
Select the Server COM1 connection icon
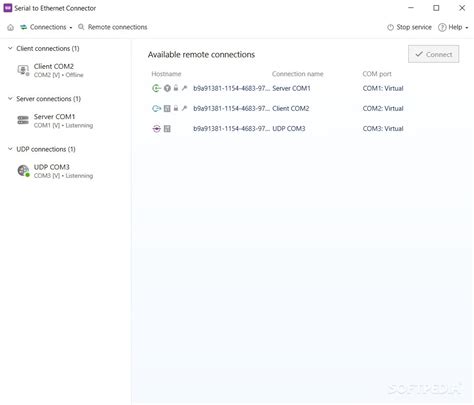[x=23, y=120]
